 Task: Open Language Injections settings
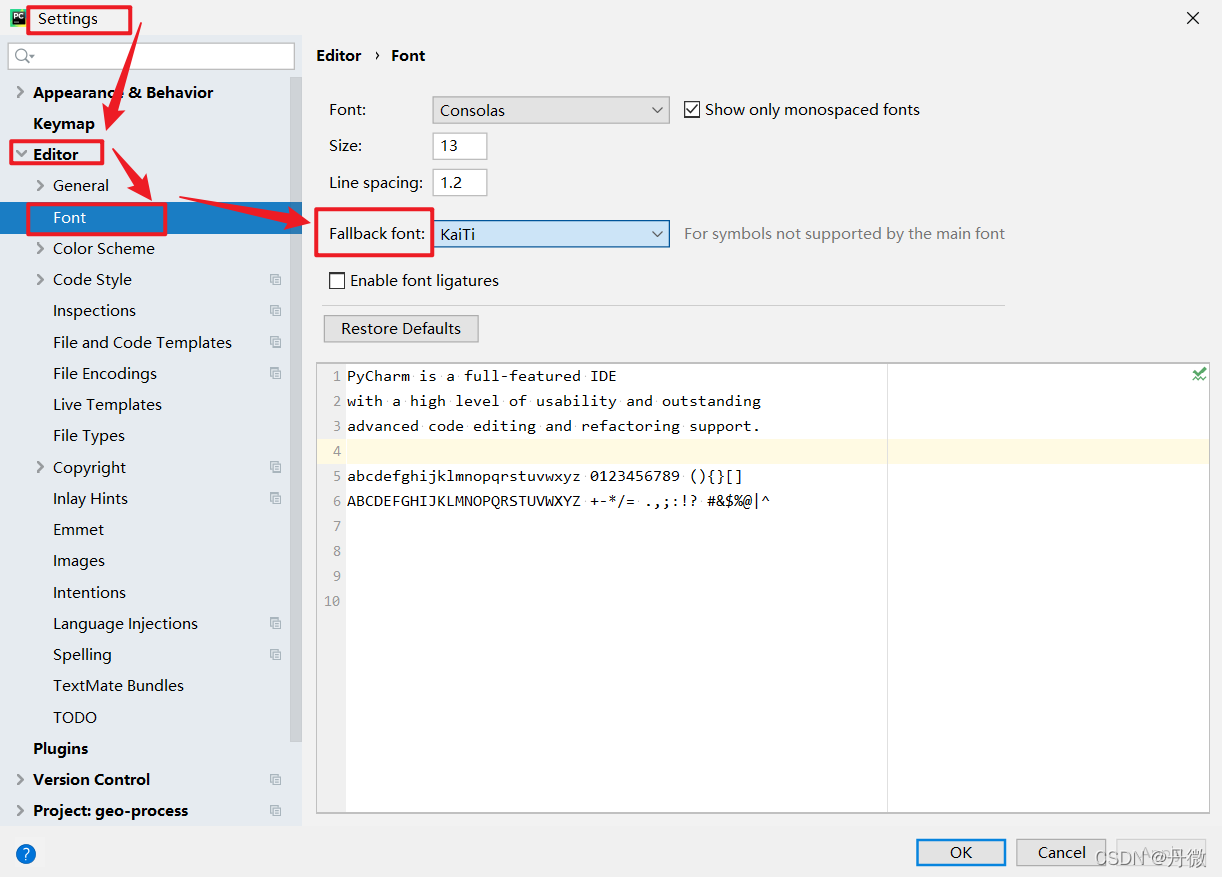point(125,623)
